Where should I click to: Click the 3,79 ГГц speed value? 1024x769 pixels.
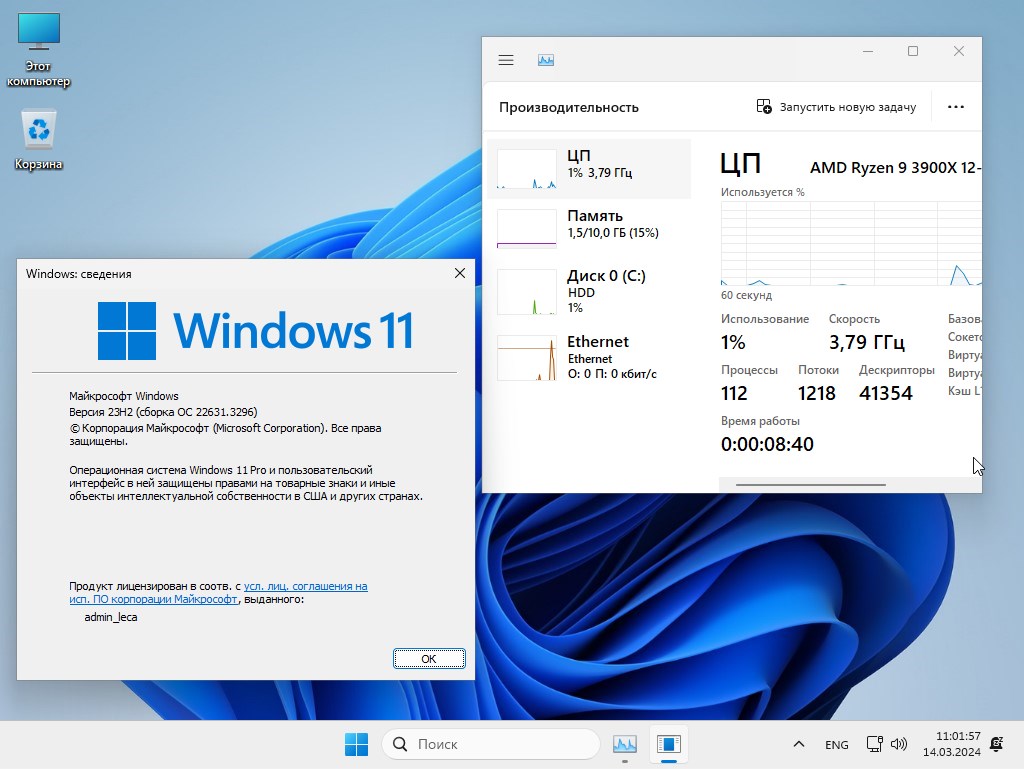pos(867,342)
